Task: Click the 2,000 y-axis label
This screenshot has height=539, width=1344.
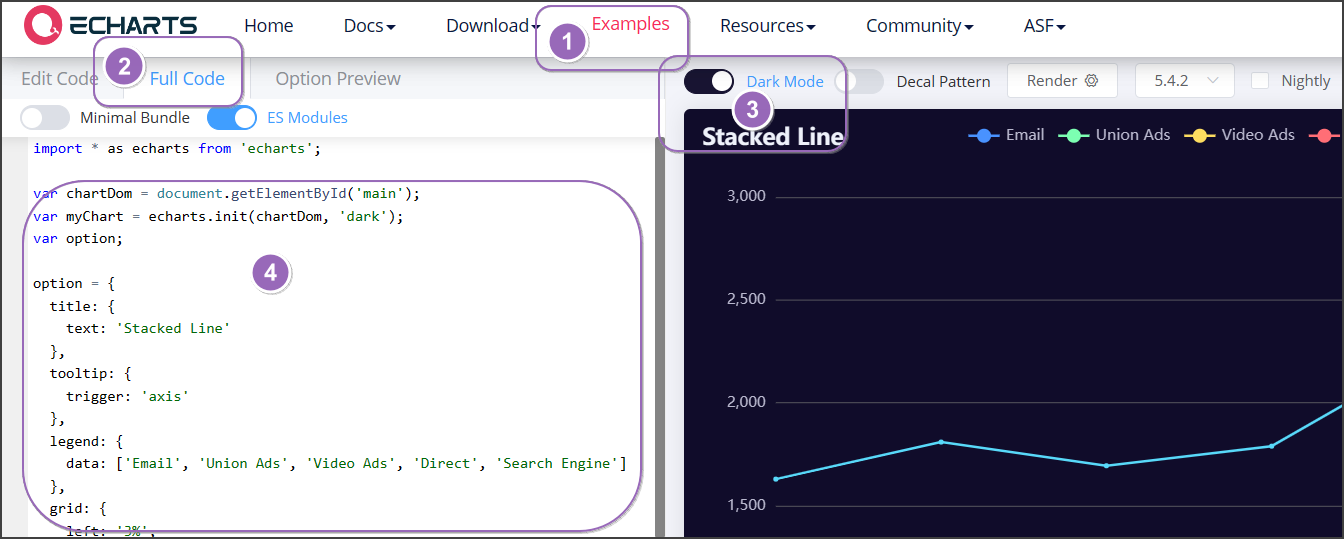Action: [x=744, y=402]
